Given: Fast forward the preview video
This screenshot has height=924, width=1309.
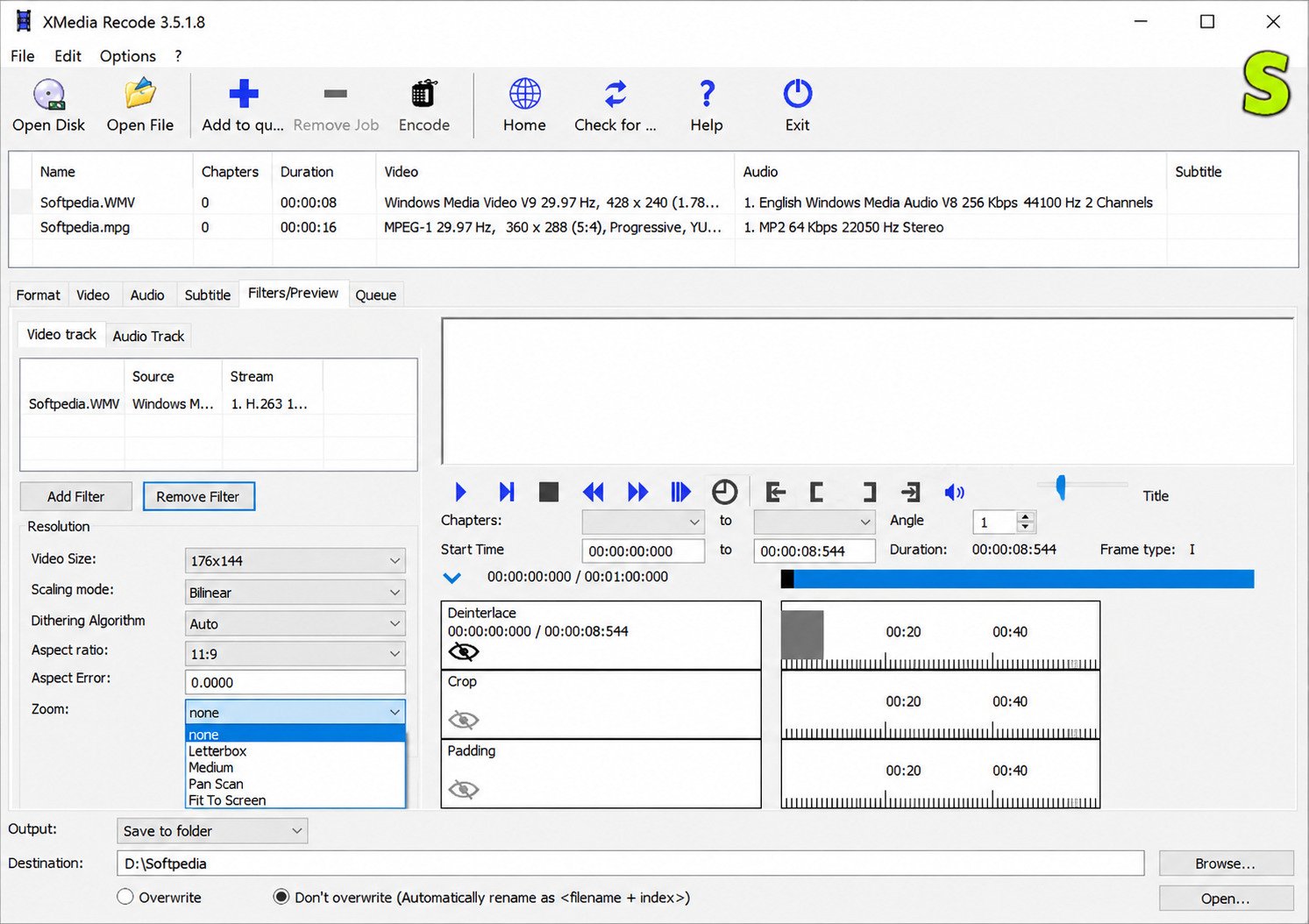Looking at the screenshot, I should click(637, 492).
